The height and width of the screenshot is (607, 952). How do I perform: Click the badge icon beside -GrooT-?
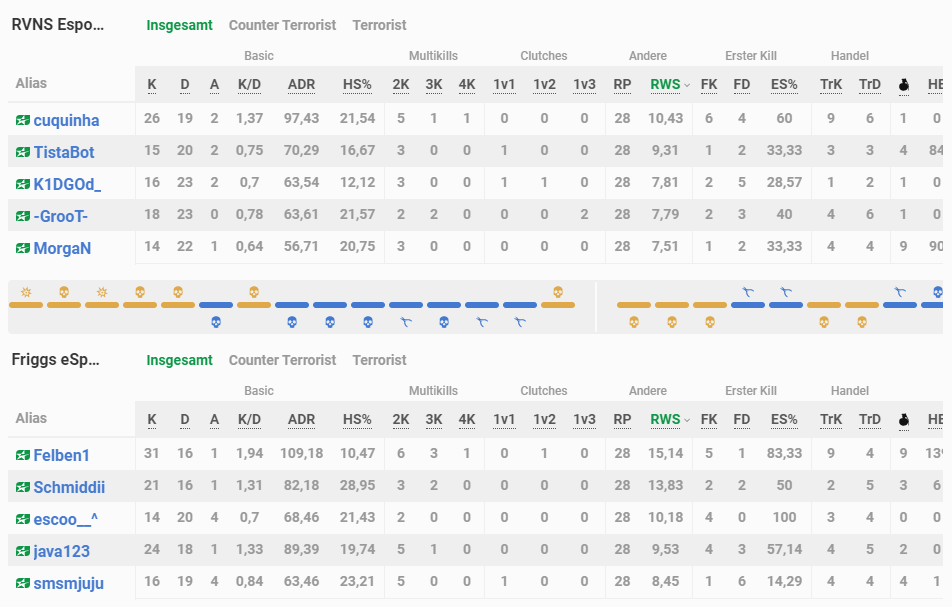[22, 216]
